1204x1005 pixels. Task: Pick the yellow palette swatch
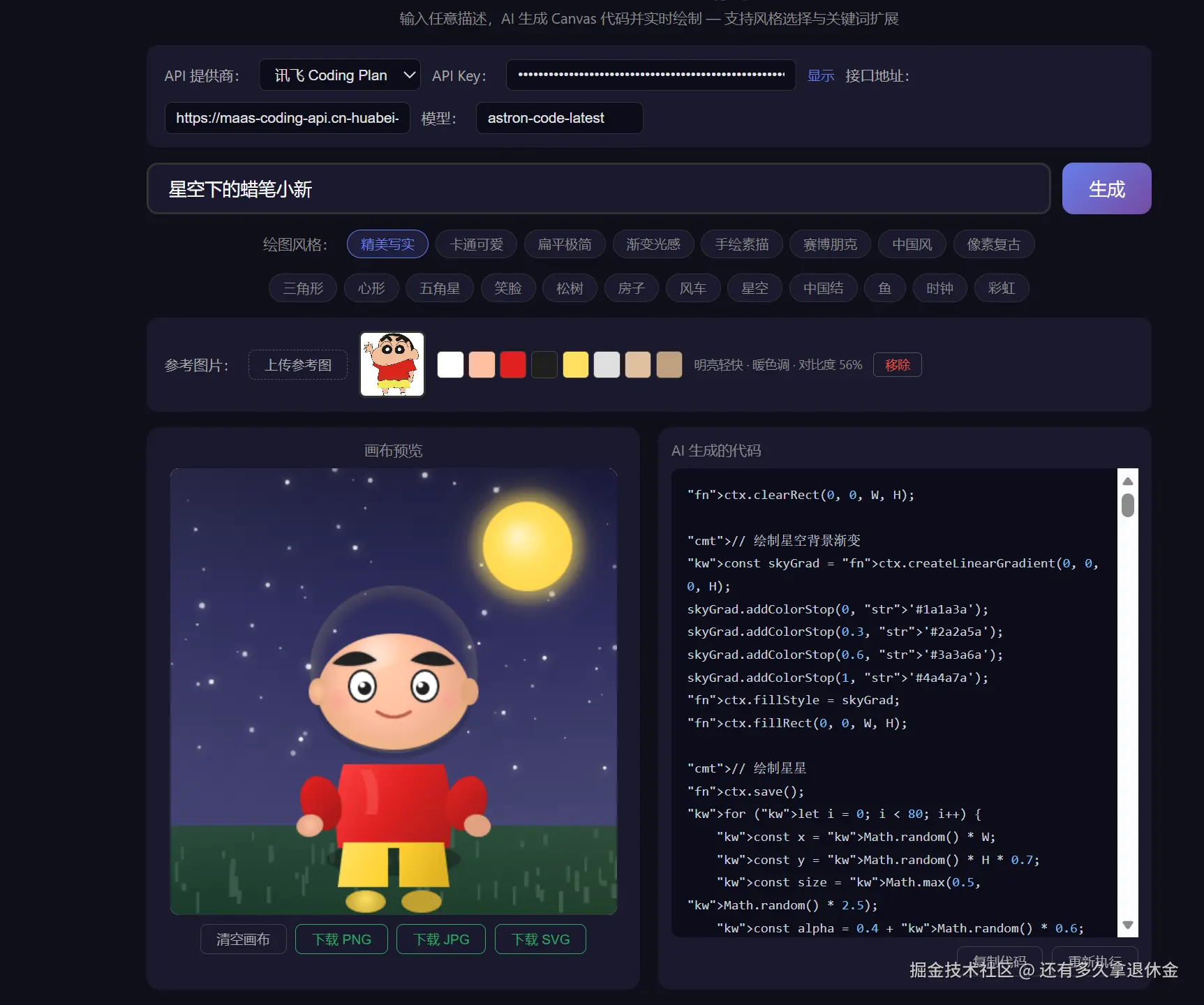click(x=576, y=365)
